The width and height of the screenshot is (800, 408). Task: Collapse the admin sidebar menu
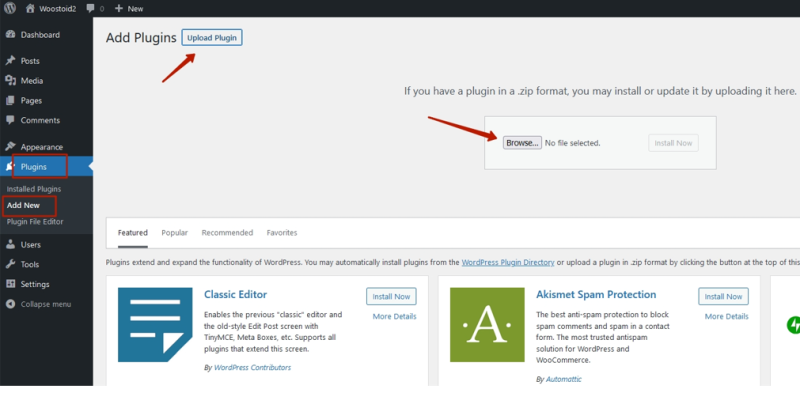(40, 304)
